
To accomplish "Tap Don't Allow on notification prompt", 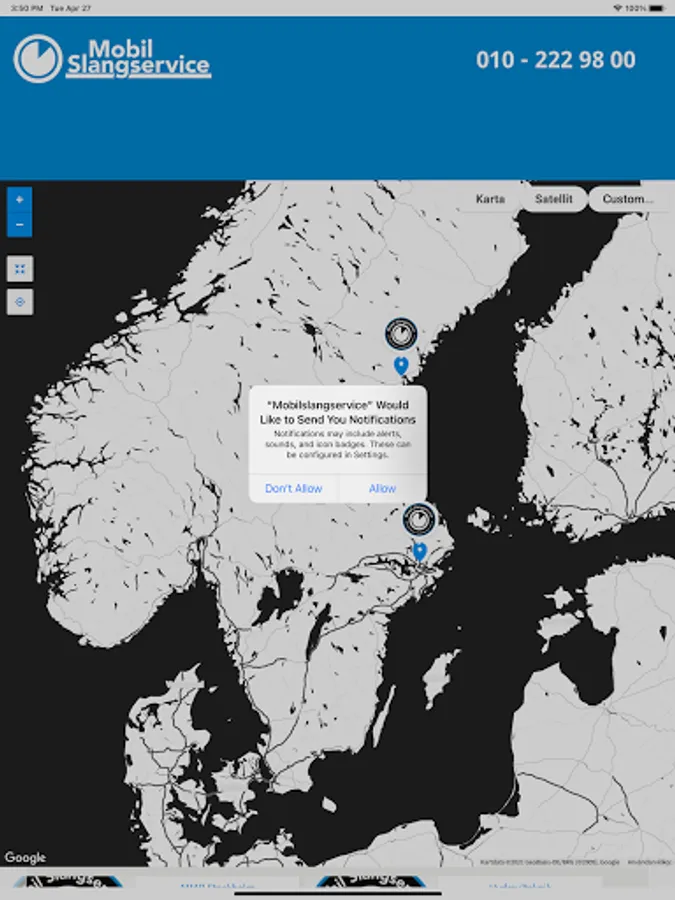I will [293, 488].
